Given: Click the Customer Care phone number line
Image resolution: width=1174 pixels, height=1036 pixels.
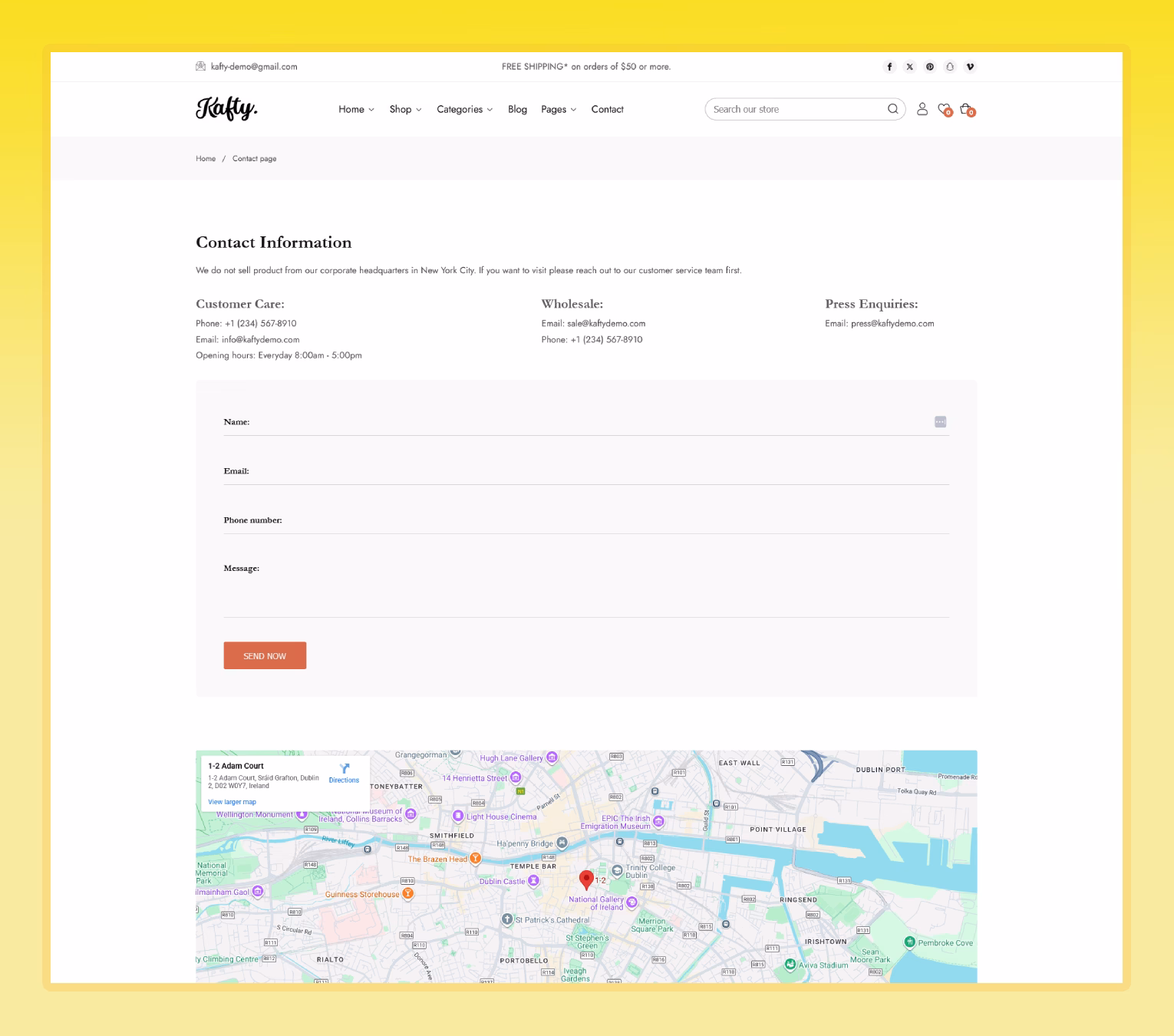Looking at the screenshot, I should coord(246,323).
